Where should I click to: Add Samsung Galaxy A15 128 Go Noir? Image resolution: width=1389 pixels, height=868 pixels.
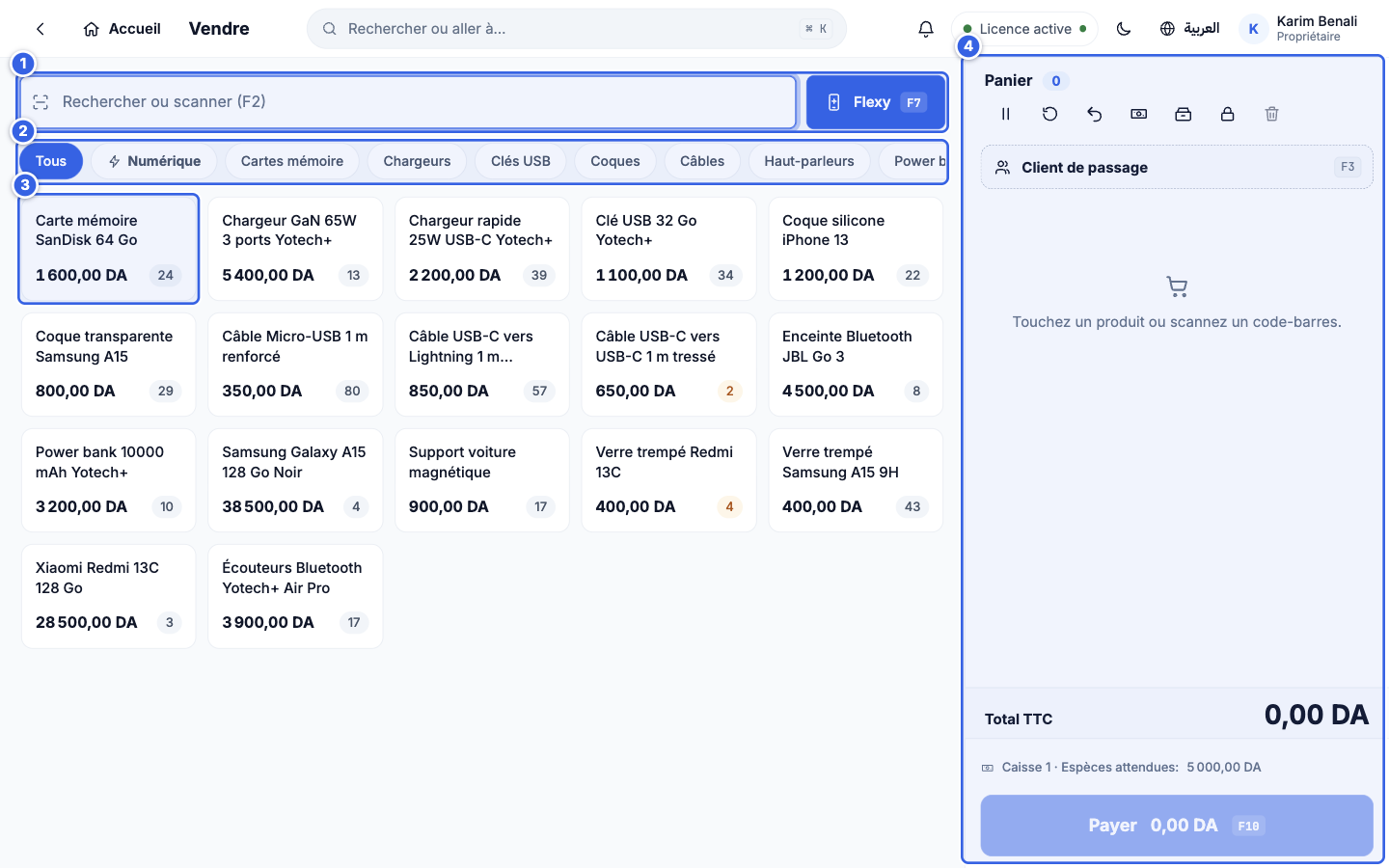pyautogui.click(x=295, y=480)
